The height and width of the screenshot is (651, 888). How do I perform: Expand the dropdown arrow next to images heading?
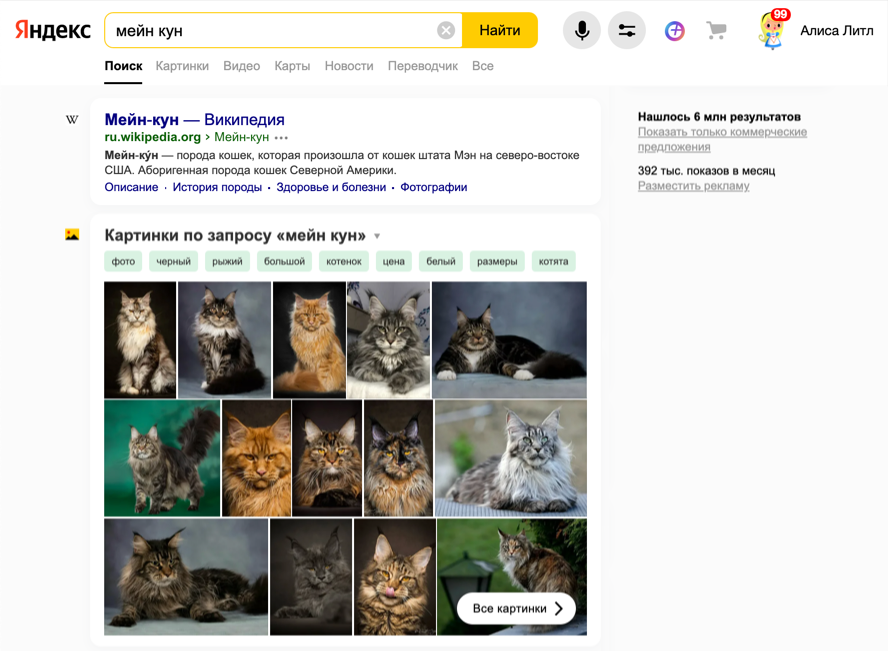[x=377, y=237]
